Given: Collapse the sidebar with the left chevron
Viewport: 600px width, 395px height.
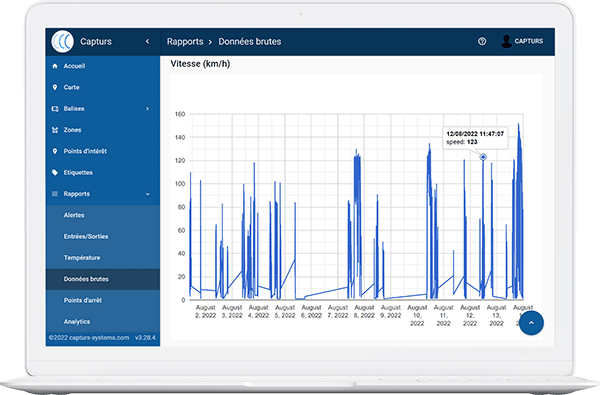Looking at the screenshot, I should point(148,41).
